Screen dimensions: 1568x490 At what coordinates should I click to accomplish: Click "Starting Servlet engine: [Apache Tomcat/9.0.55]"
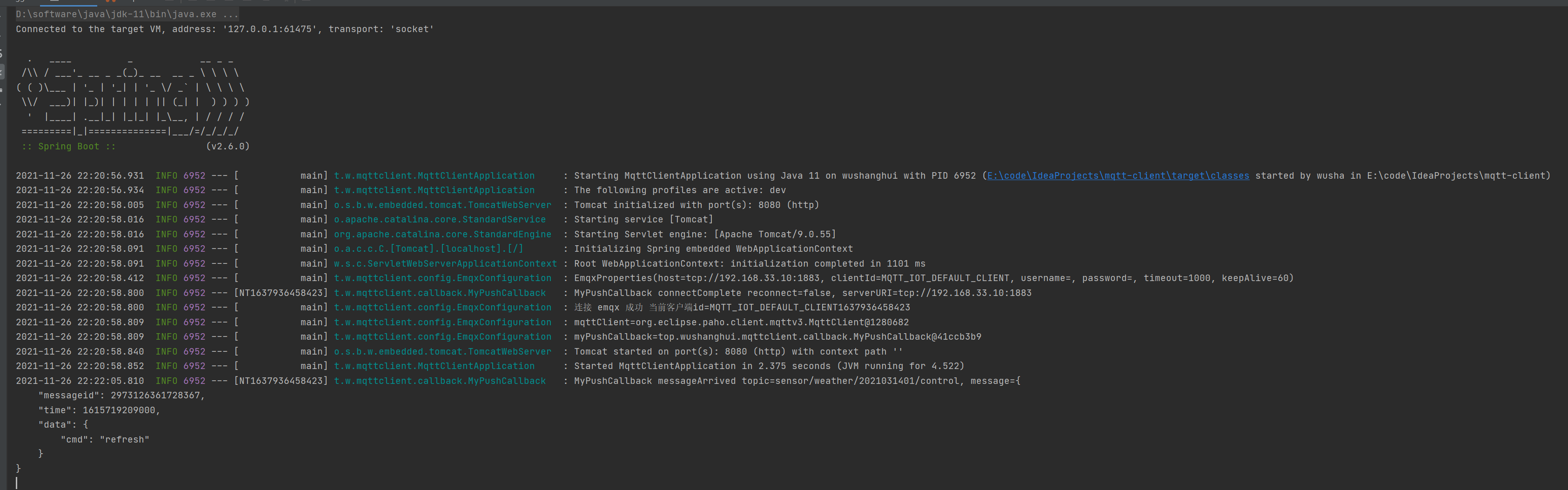coord(705,235)
